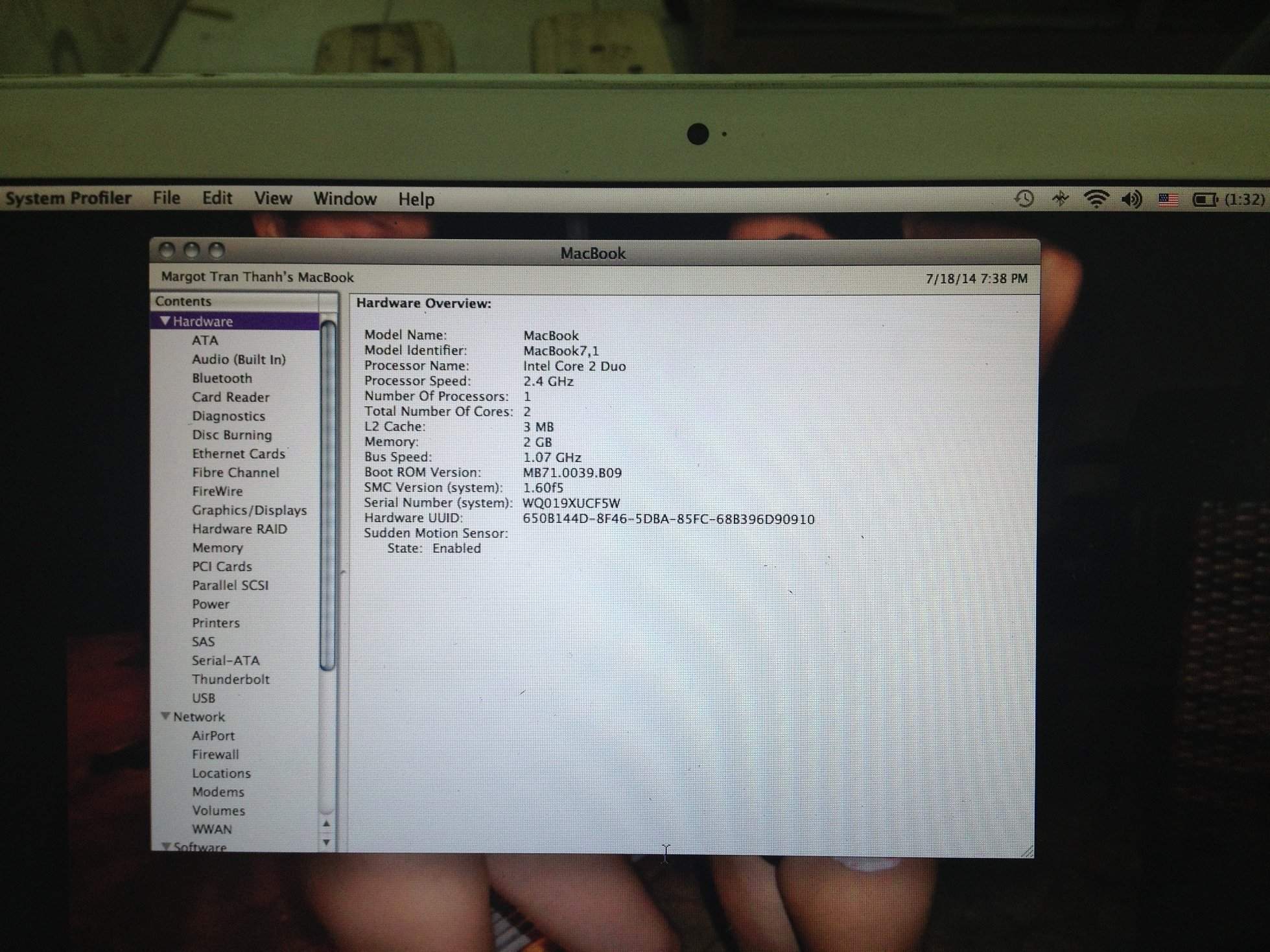Select Thunderbolt item

(x=230, y=679)
